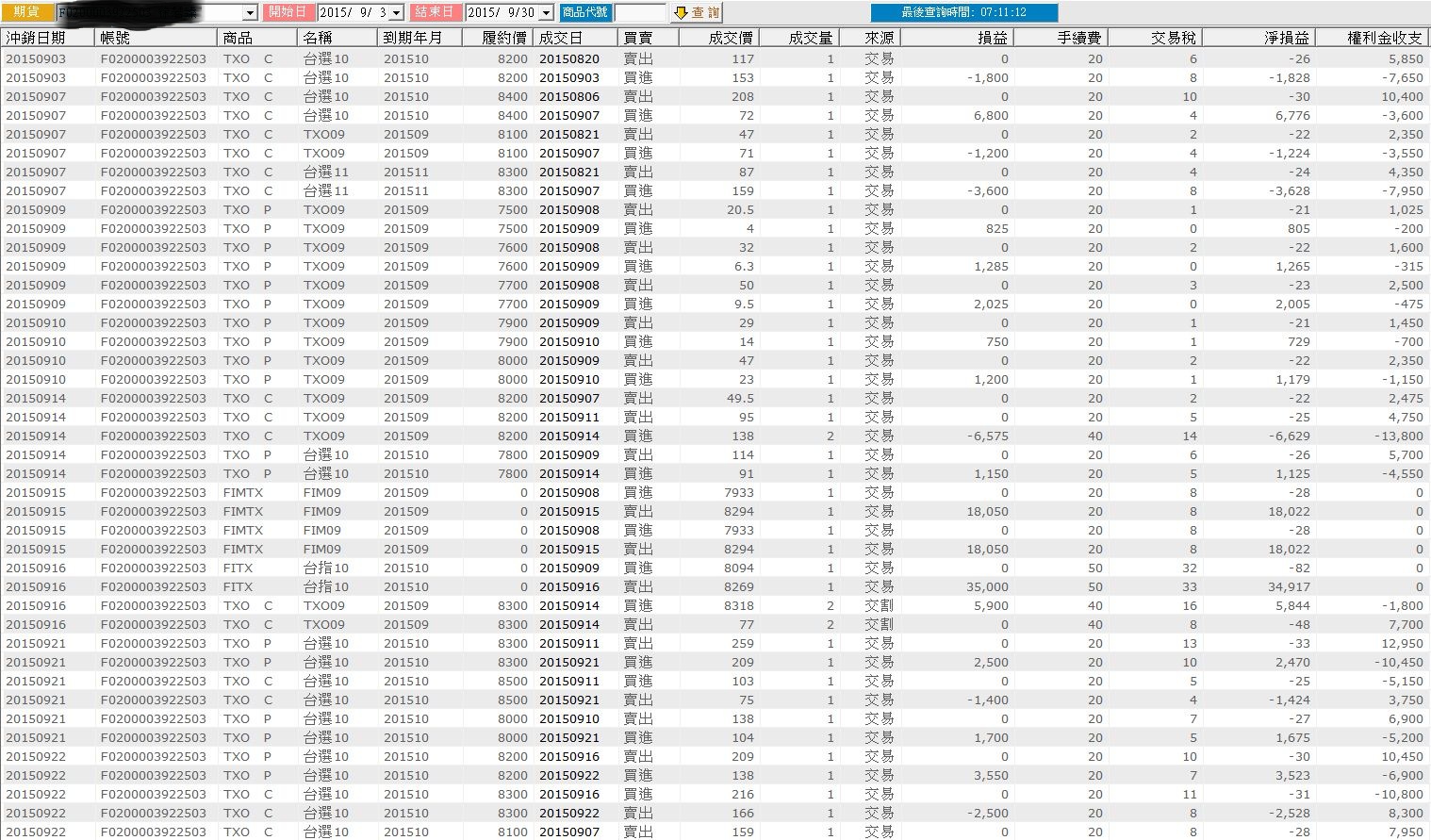Select the net profit cell 3,523
Screen dimensions: 1431x840
1292,775
